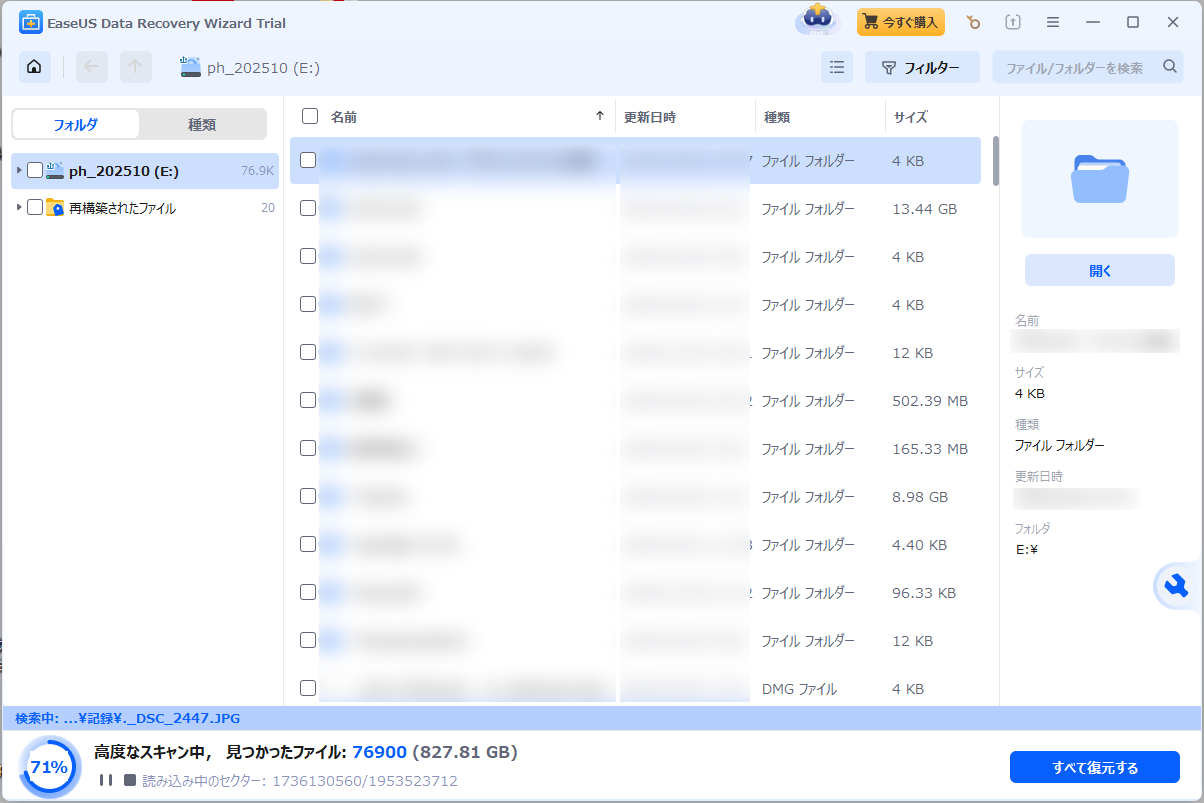Image resolution: width=1204 pixels, height=803 pixels.
Task: Maximize the EaseUS window
Action: [x=1133, y=22]
